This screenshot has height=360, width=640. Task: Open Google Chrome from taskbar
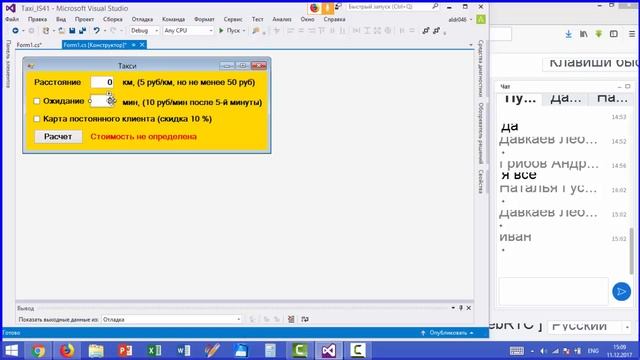38,351
